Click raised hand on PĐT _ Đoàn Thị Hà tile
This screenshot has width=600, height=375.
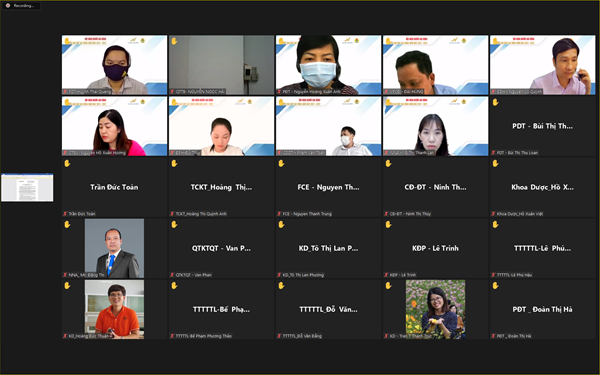(x=496, y=285)
